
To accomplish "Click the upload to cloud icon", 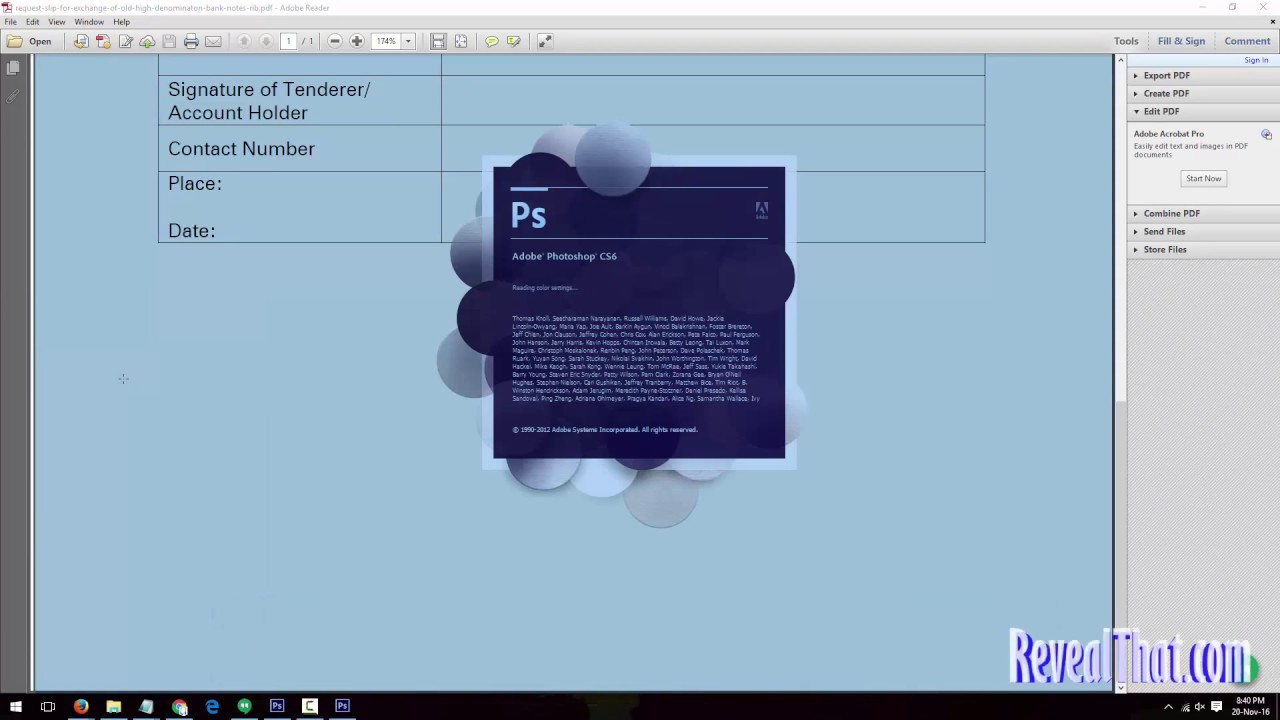I will pyautogui.click(x=147, y=41).
